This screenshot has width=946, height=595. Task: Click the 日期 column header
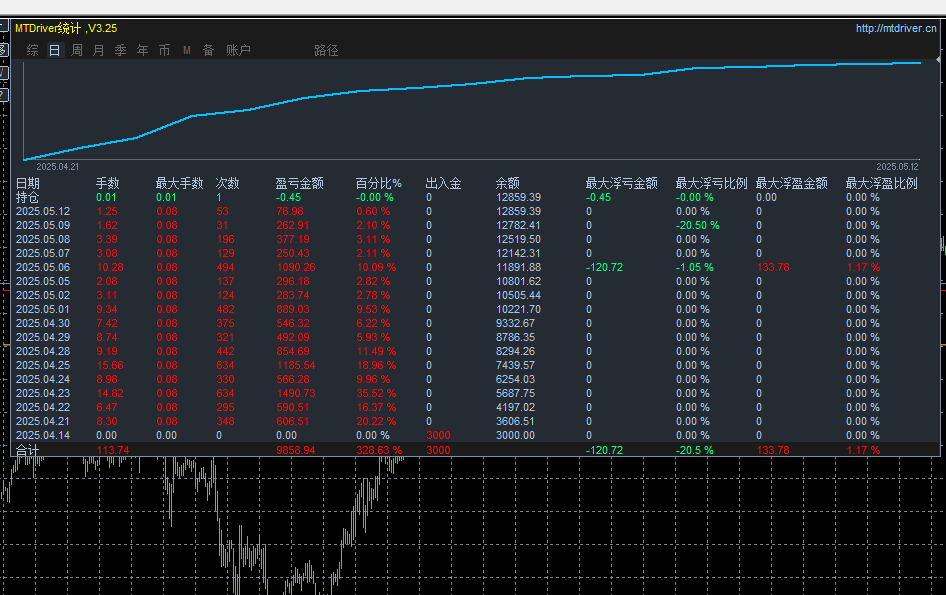tap(28, 183)
